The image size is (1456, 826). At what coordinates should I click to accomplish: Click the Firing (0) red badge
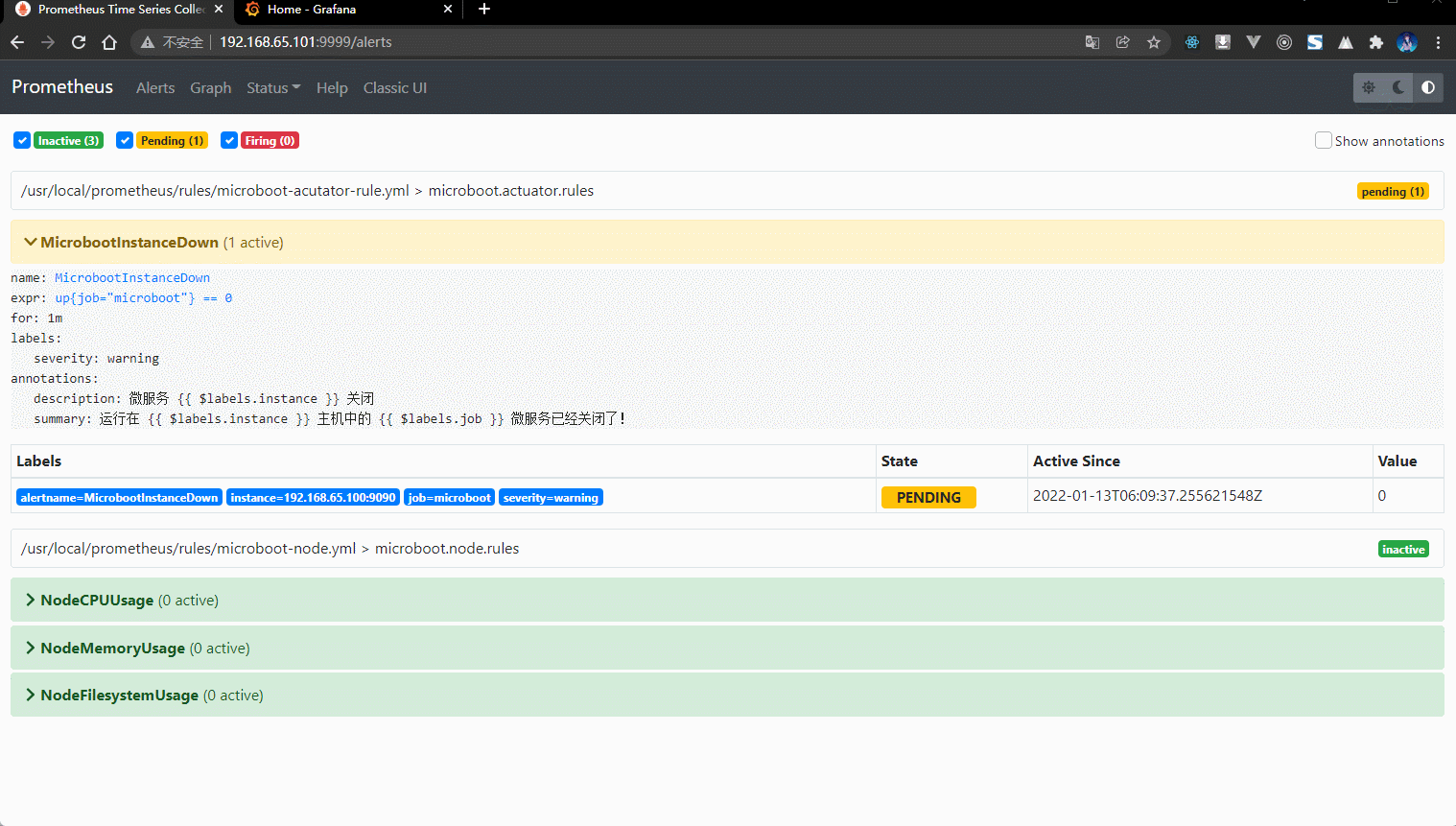pos(270,140)
